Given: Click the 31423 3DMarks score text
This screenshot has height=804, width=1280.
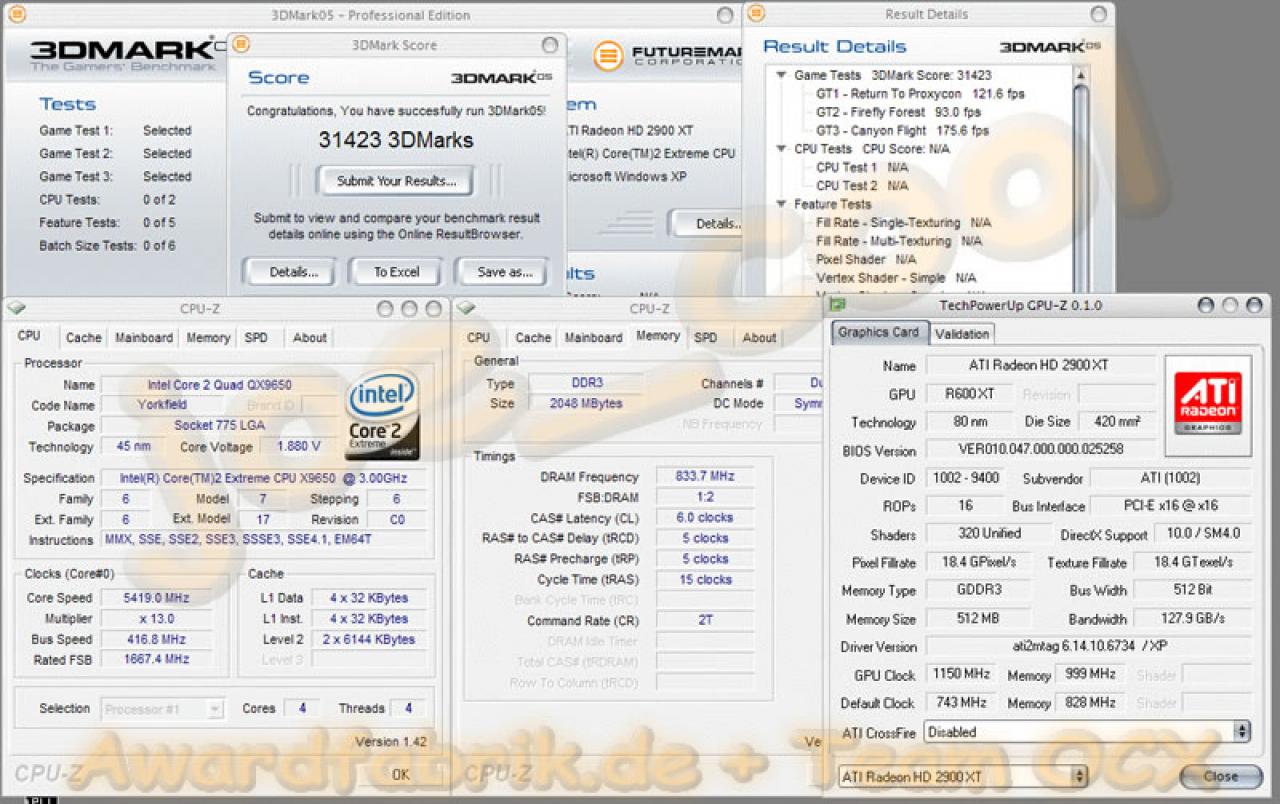Looking at the screenshot, I should (x=396, y=140).
